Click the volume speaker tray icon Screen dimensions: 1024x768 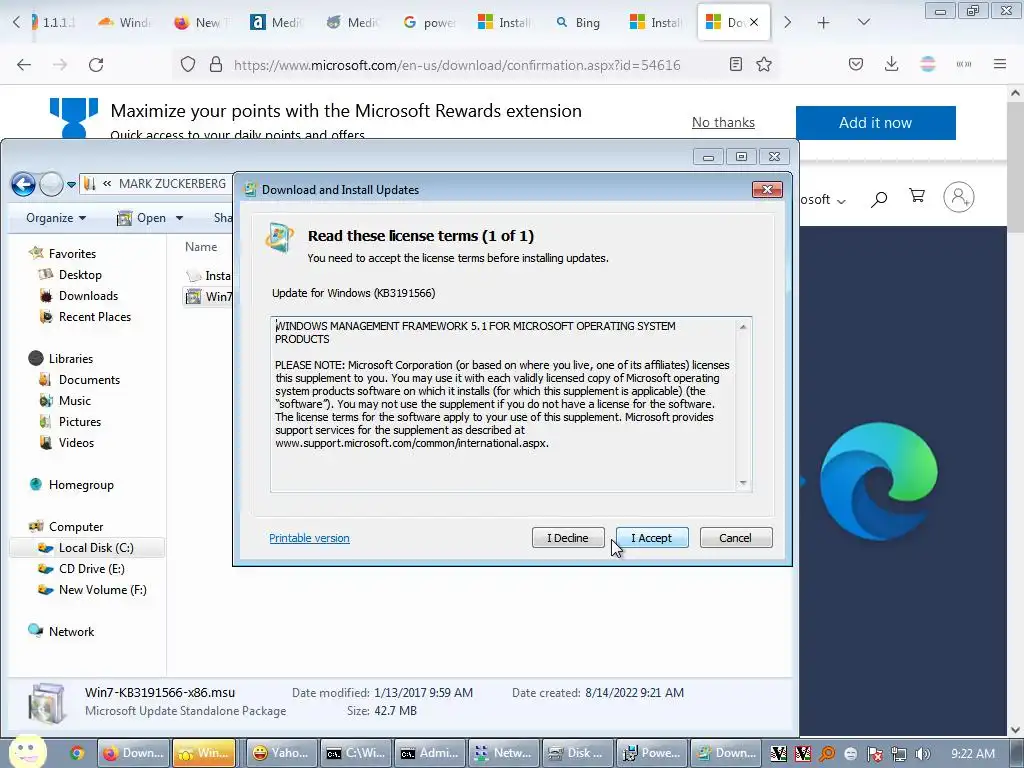click(x=923, y=754)
